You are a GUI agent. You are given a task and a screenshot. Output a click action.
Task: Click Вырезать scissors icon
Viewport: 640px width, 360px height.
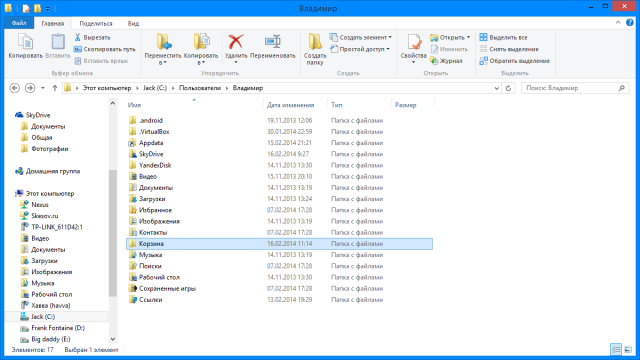coord(78,37)
